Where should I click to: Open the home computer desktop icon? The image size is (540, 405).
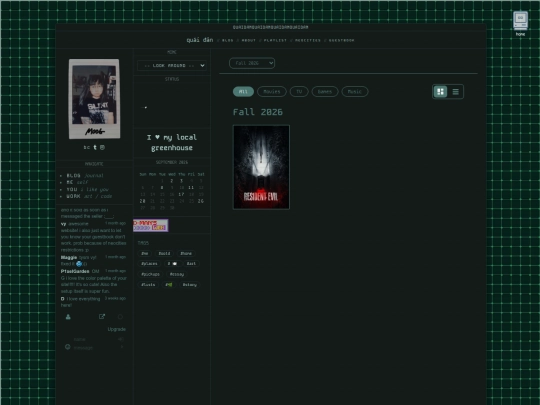click(x=520, y=23)
